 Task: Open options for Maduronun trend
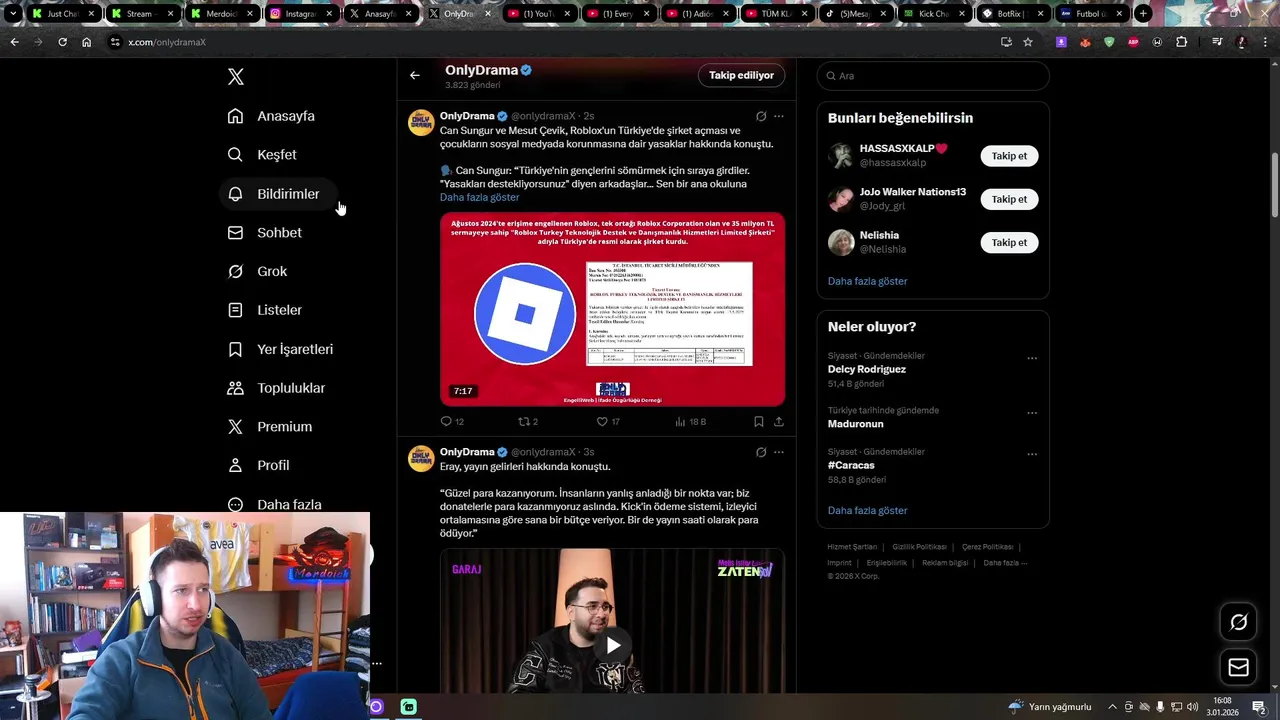click(x=1032, y=412)
